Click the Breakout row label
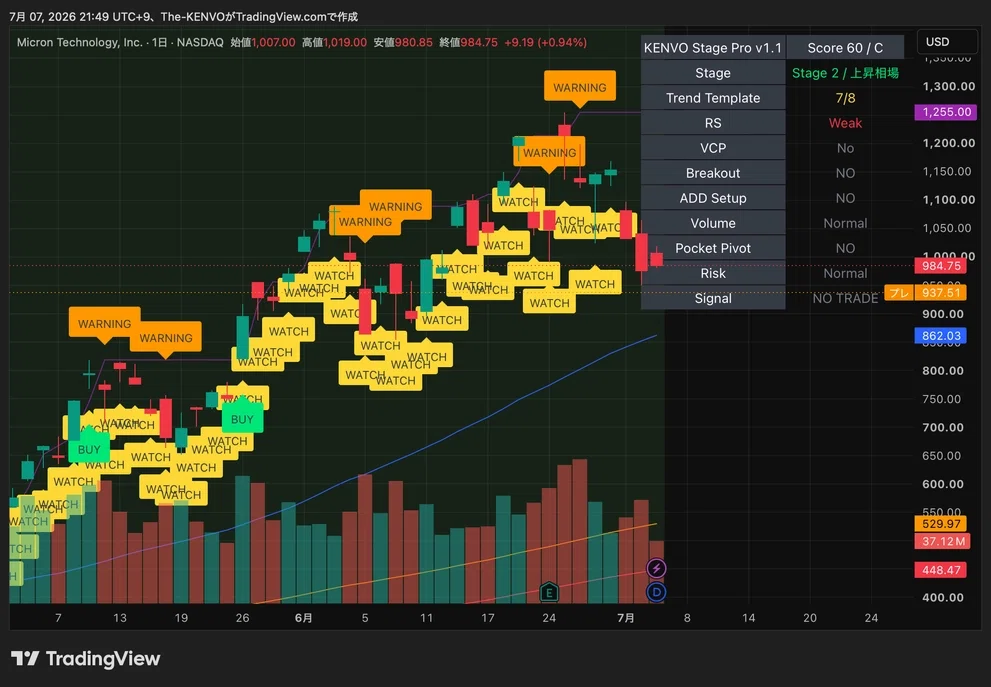 (x=713, y=173)
